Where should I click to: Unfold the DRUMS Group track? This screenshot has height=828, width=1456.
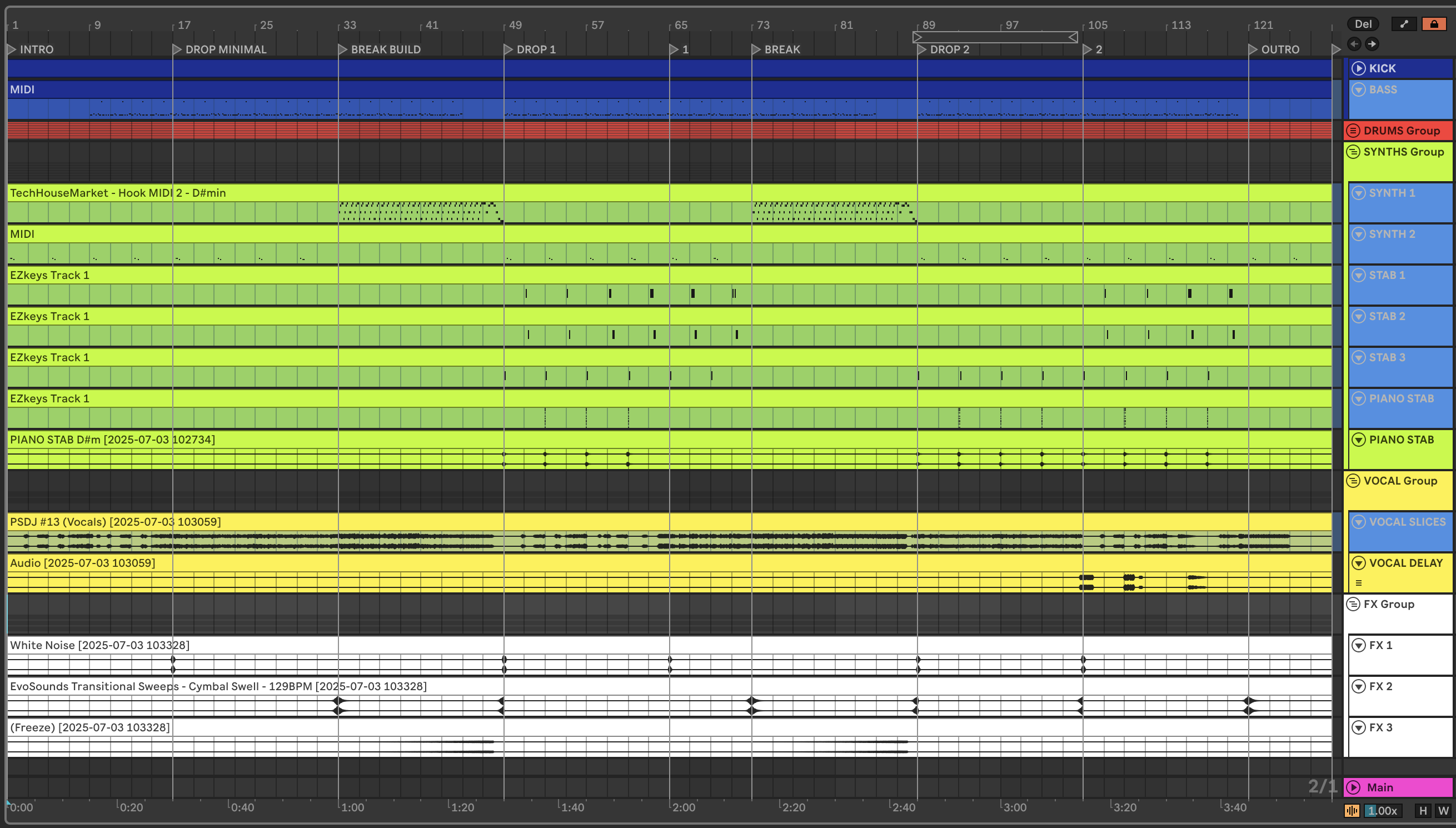pos(1353,130)
